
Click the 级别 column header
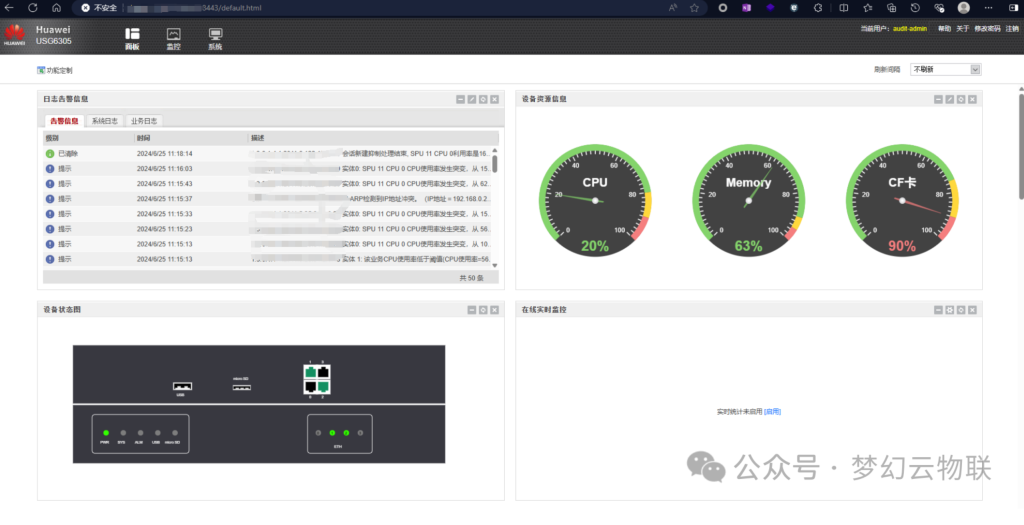coord(88,138)
